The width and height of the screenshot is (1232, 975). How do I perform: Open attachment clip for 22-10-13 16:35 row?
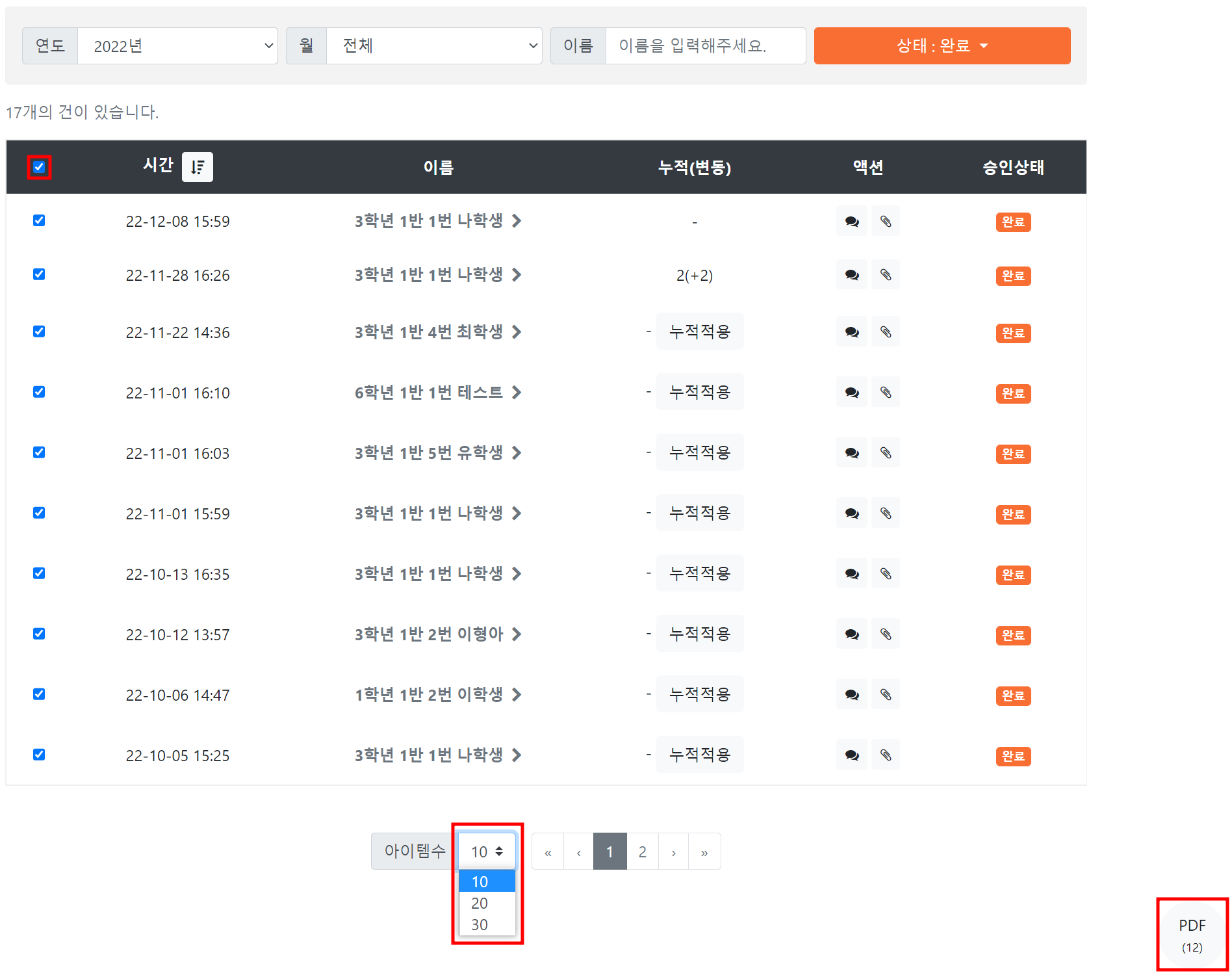click(886, 575)
